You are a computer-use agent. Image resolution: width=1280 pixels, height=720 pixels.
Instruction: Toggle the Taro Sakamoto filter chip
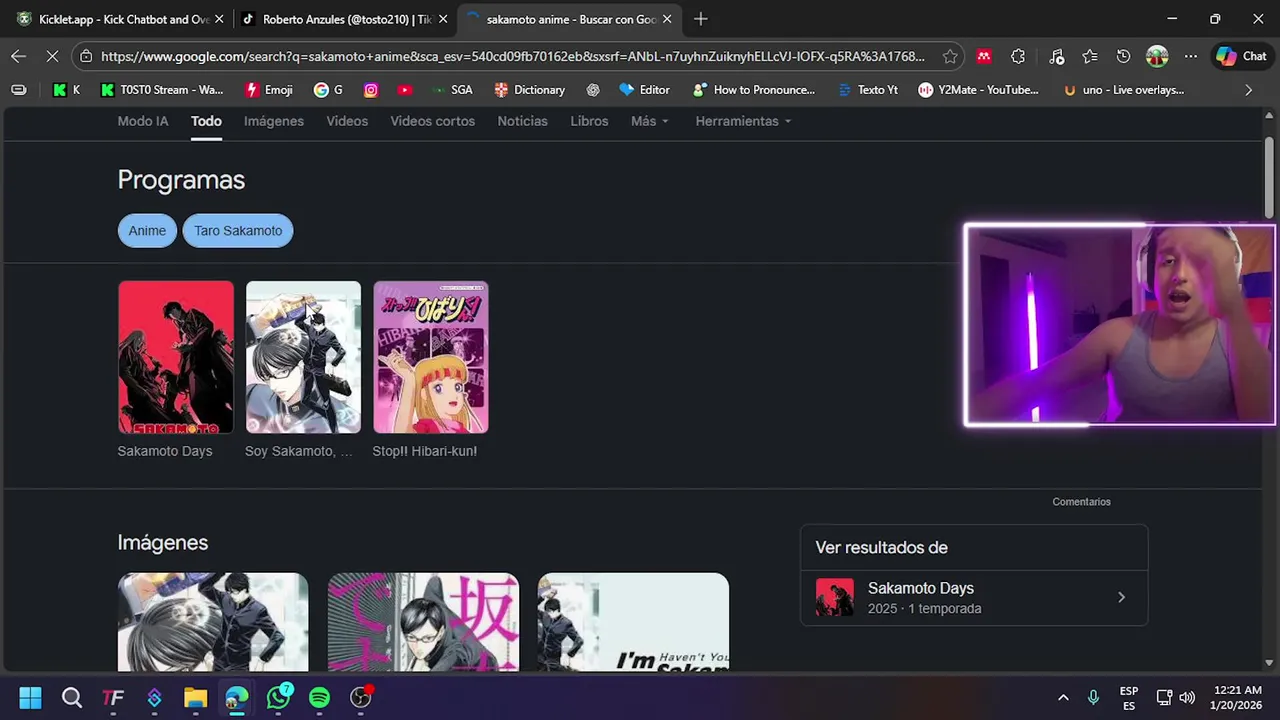point(238,230)
